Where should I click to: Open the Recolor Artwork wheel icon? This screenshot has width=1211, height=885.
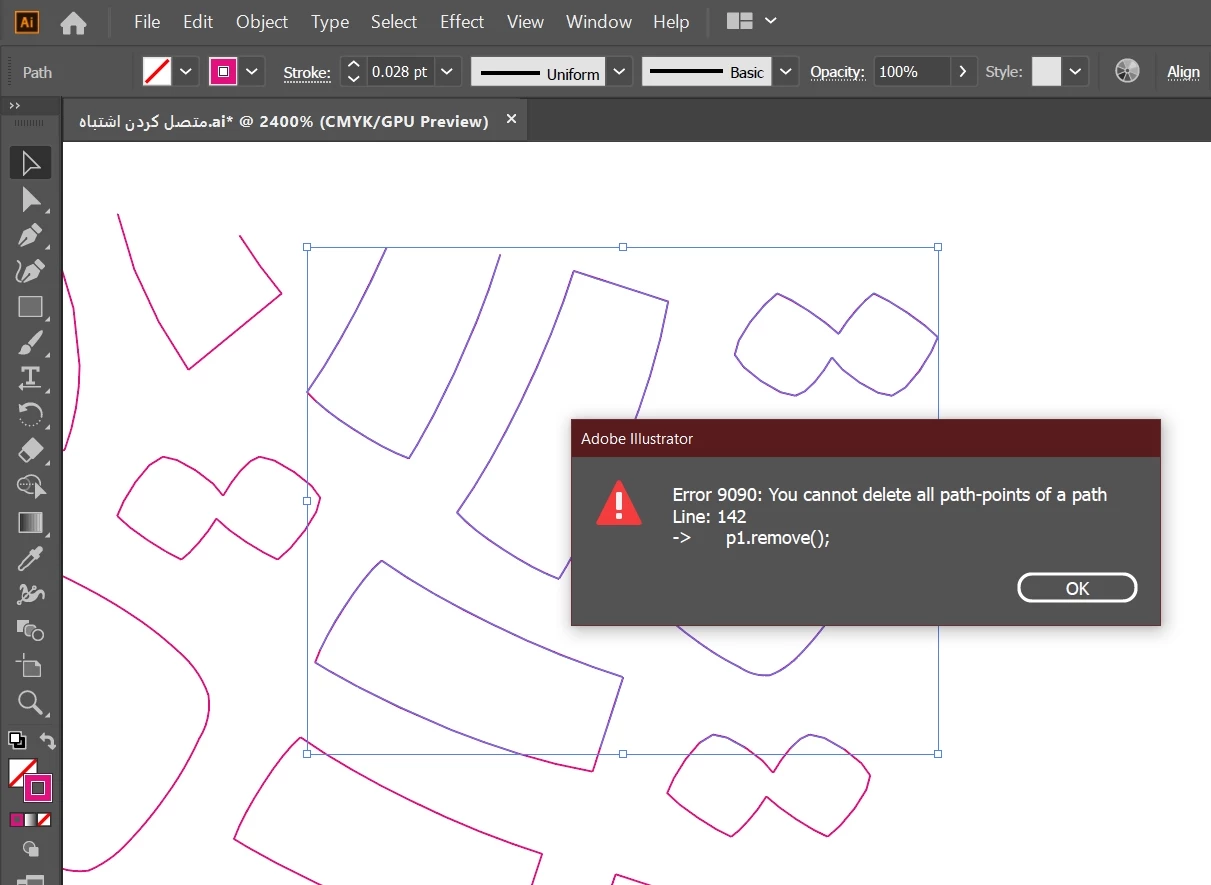pyautogui.click(x=1127, y=71)
